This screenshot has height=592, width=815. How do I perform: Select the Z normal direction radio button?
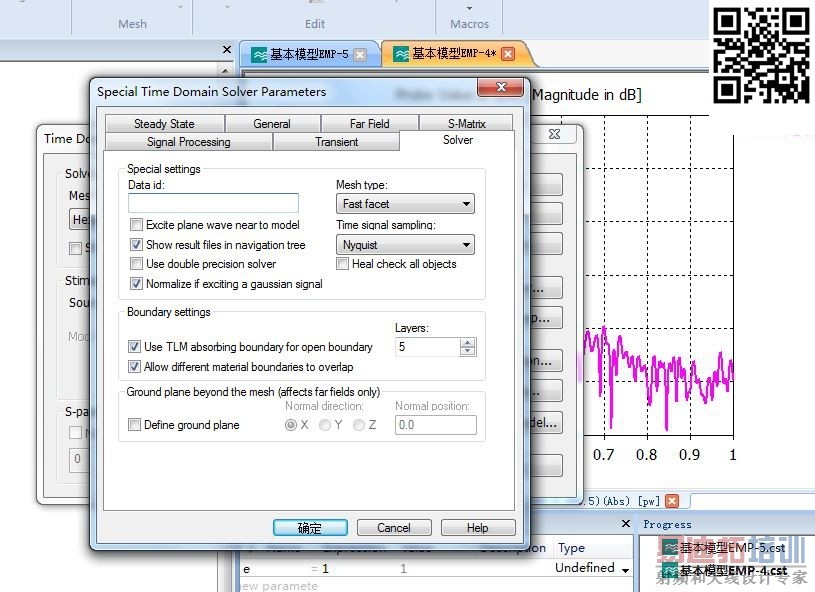(x=359, y=425)
